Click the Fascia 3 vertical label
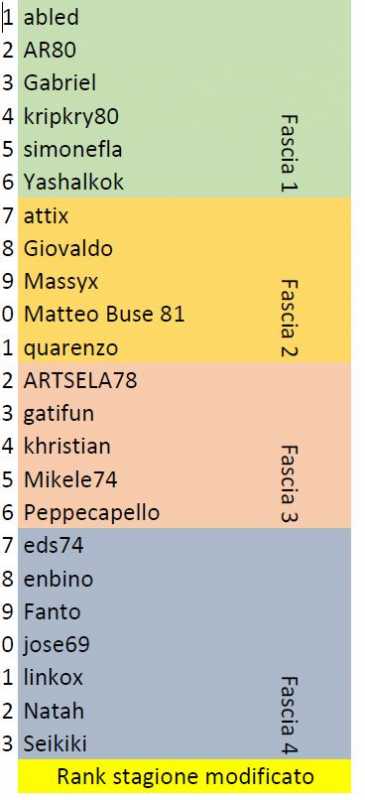 click(x=289, y=485)
